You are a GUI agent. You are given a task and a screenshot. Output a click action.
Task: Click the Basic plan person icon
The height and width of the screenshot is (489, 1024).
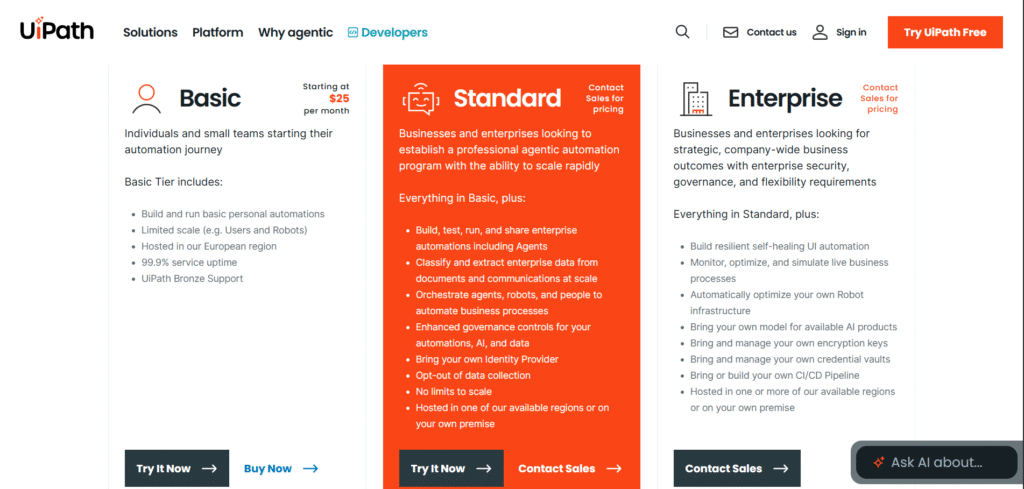tap(146, 98)
